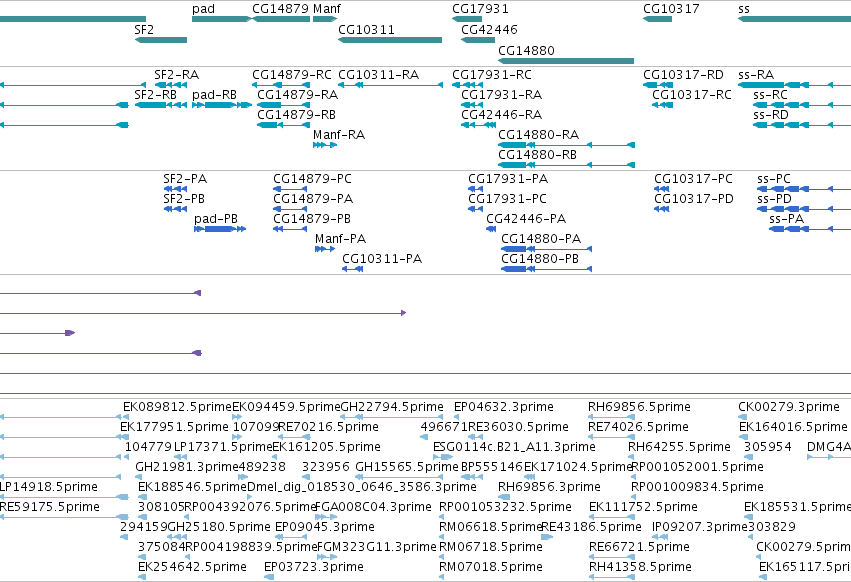
Task: Select the Manf gene label in top track
Action: tap(327, 9)
